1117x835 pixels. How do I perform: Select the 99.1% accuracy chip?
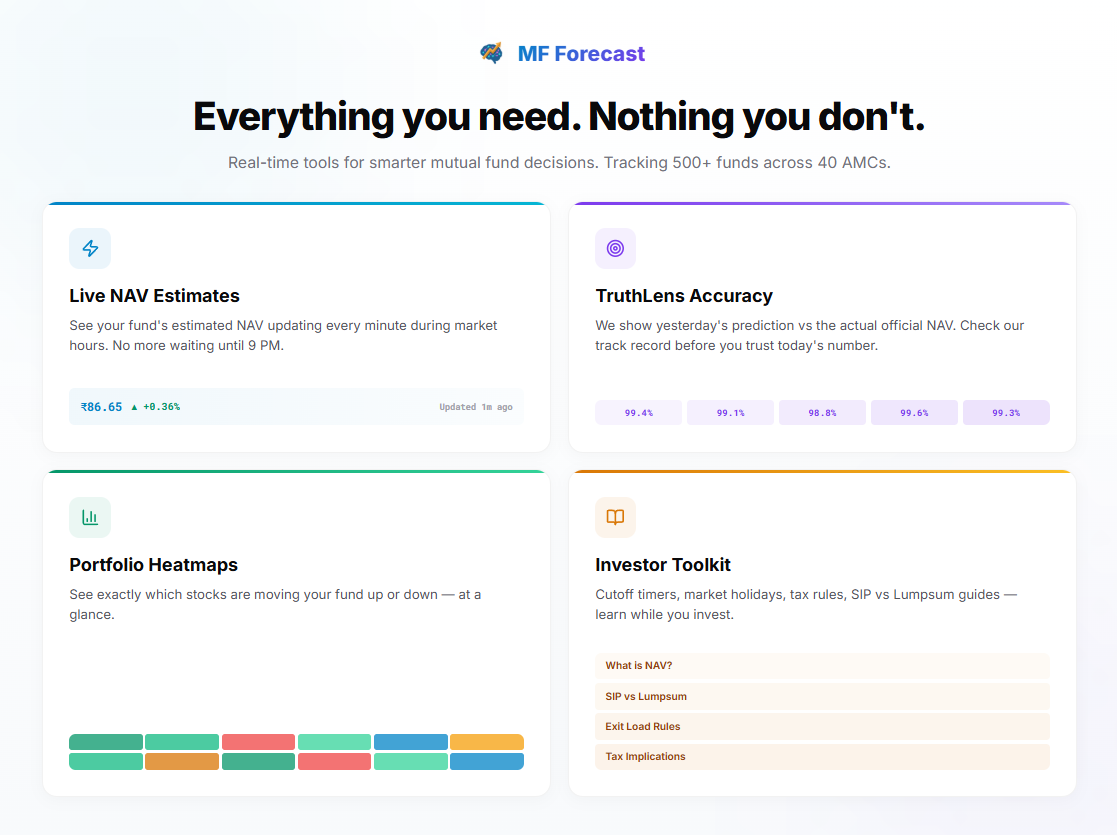coord(730,413)
